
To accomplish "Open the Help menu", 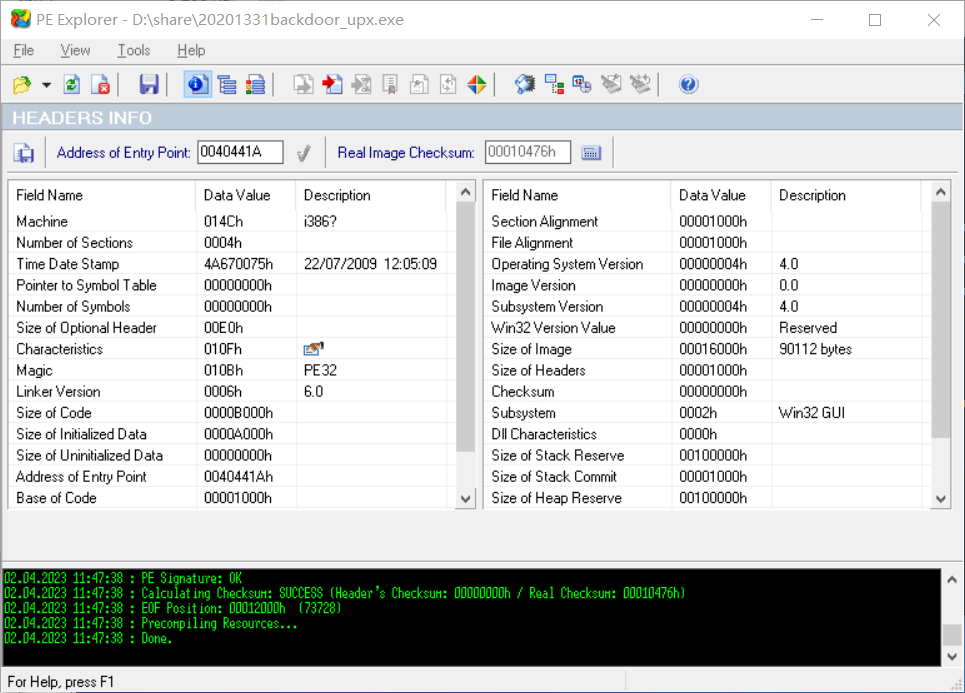I will click(x=191, y=50).
